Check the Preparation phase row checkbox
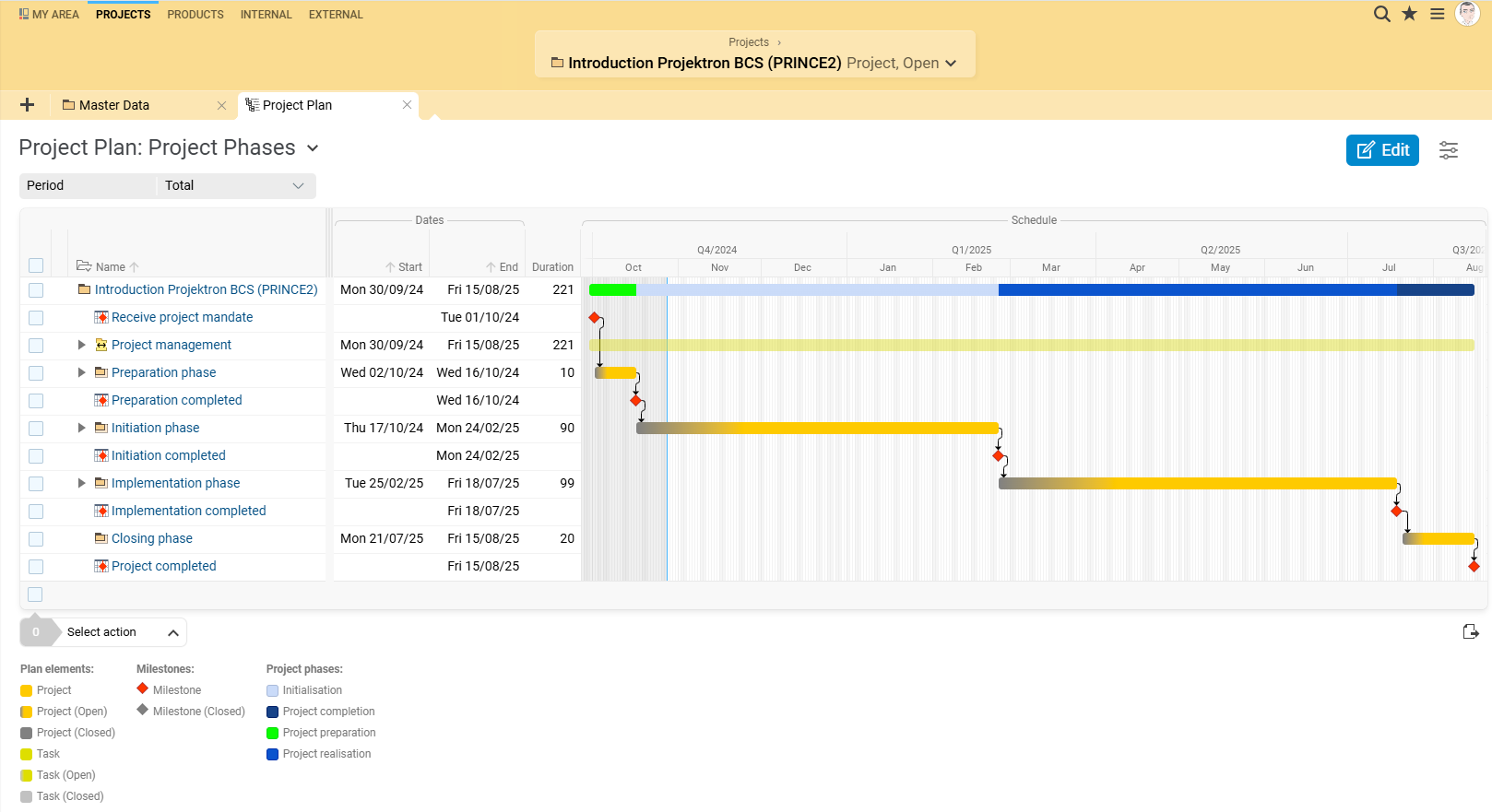Viewport: 1492px width, 812px height. pyautogui.click(x=36, y=372)
